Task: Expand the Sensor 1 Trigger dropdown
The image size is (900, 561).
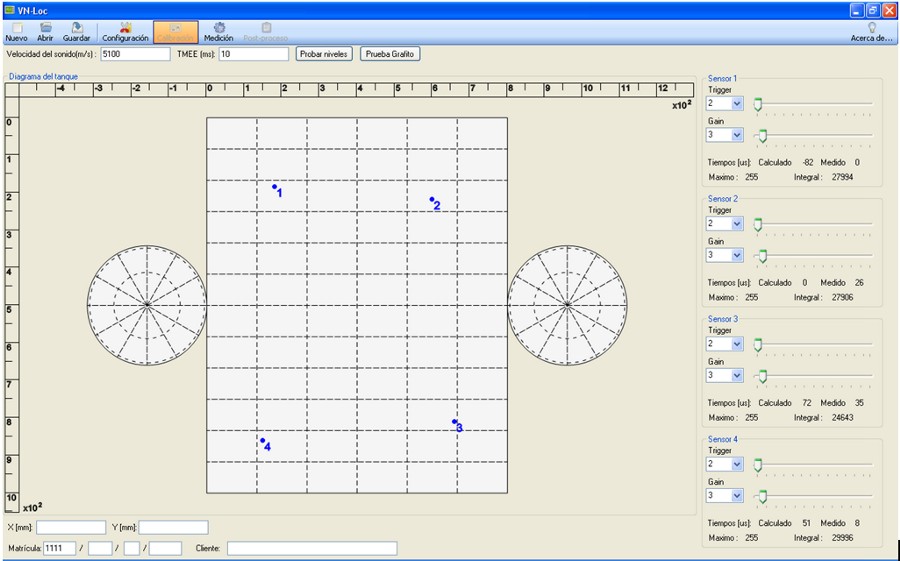Action: tap(737, 104)
